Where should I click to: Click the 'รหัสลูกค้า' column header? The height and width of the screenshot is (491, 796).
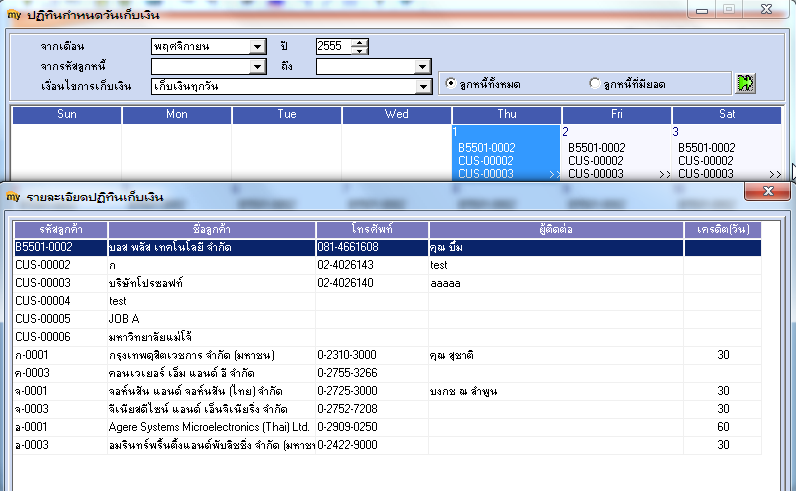[x=61, y=230]
